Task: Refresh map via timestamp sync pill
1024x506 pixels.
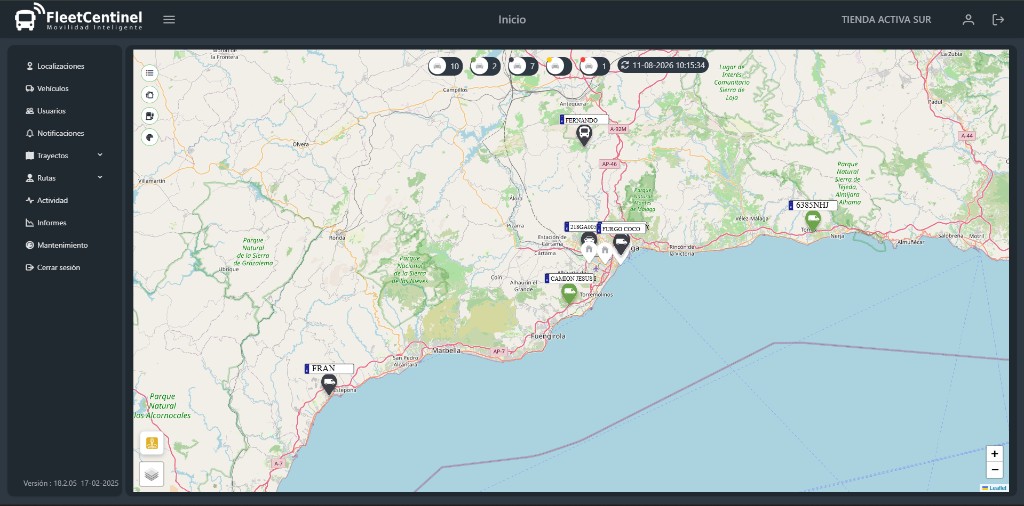Action: point(663,65)
